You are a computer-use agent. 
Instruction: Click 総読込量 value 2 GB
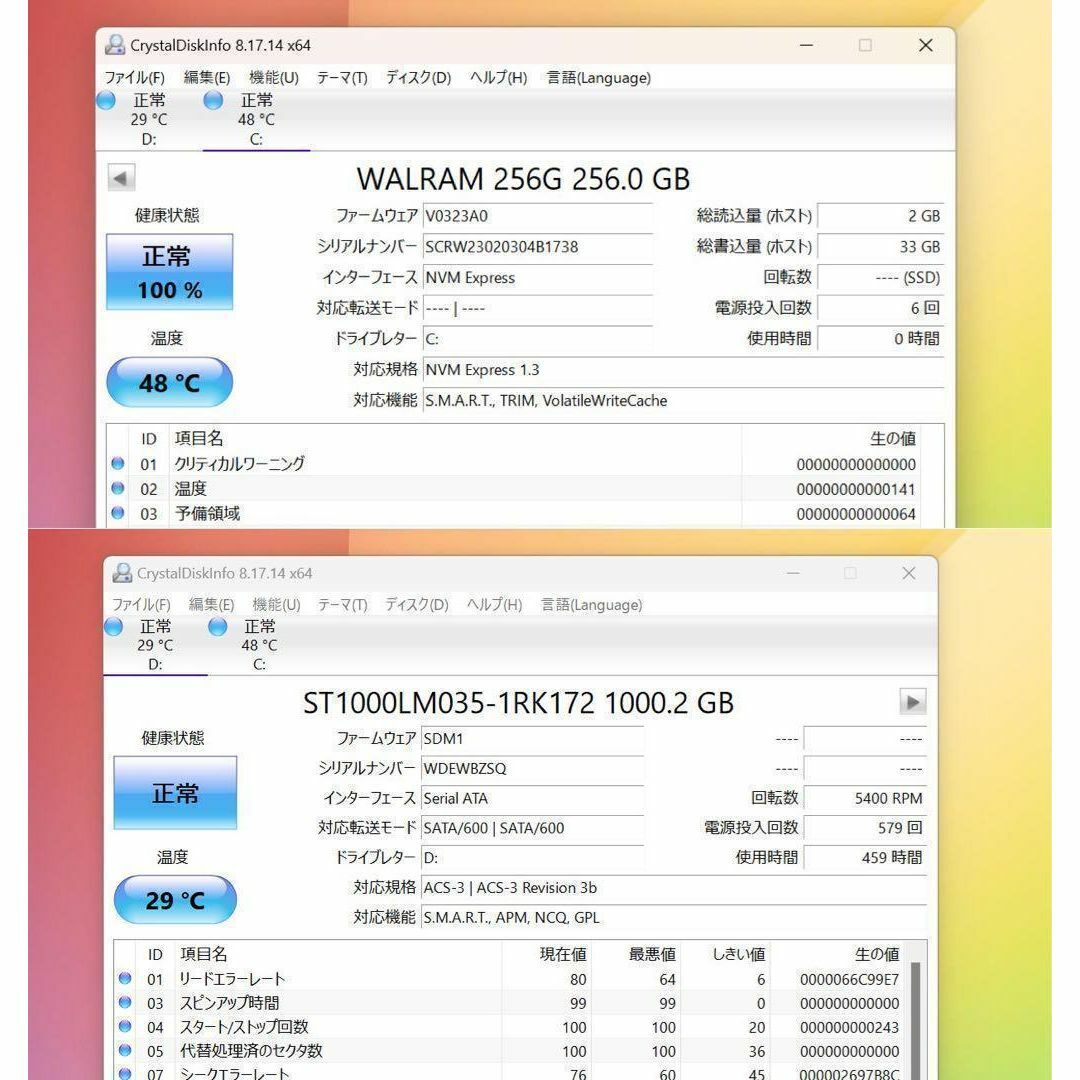coord(880,216)
